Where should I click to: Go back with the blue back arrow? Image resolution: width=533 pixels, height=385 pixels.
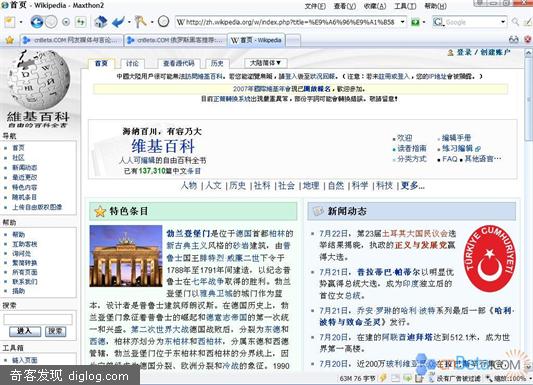click(36, 22)
